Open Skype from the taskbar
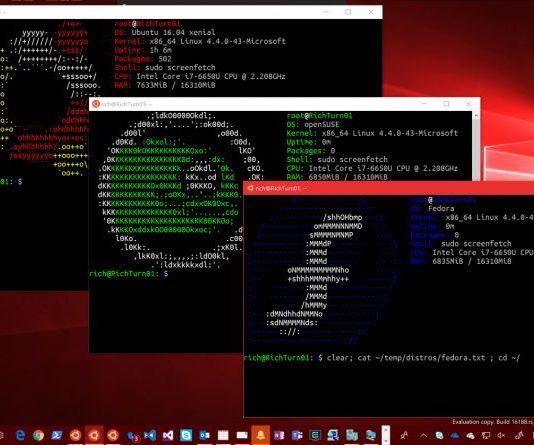The height and width of the screenshot is (445, 534). 186,435
